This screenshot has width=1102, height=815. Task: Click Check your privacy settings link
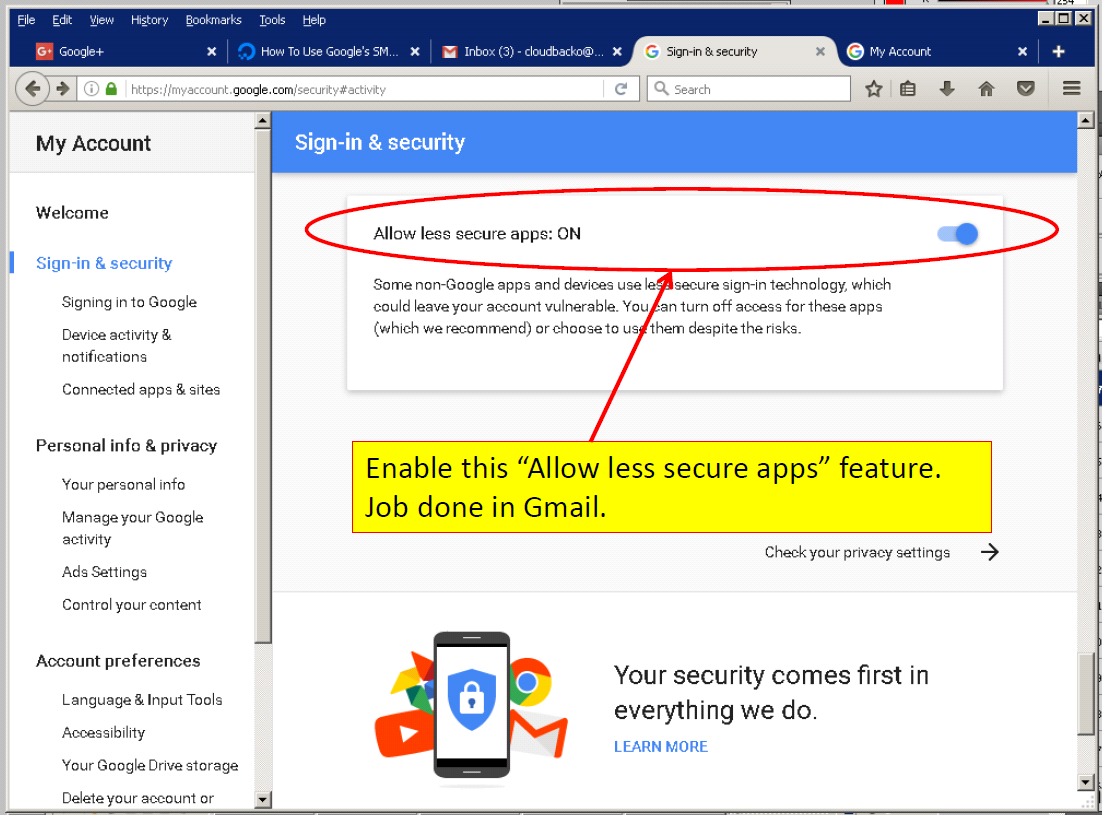857,552
